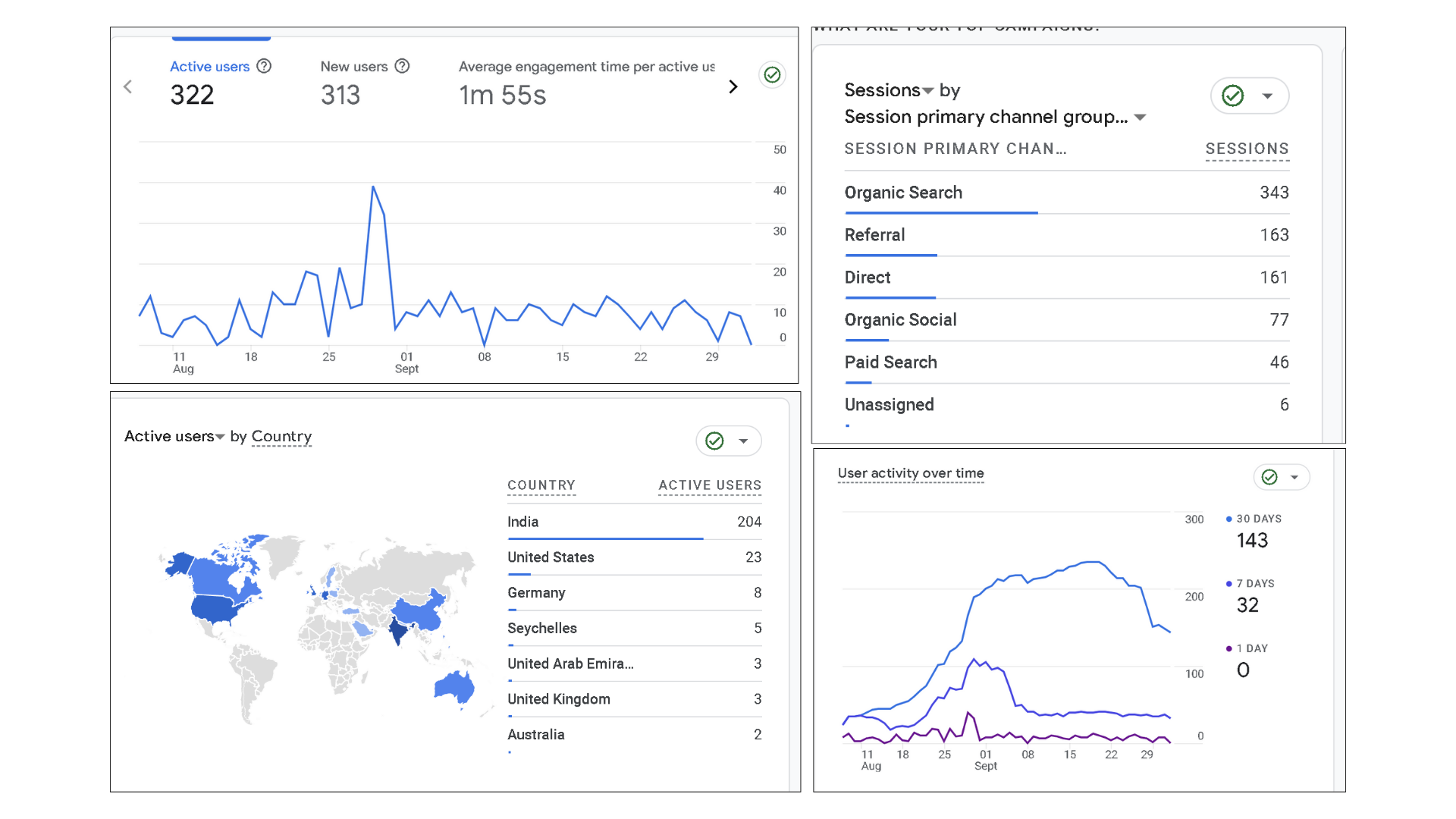The image size is (1456, 819).
Task: Click the Country dimension link
Action: 281,437
